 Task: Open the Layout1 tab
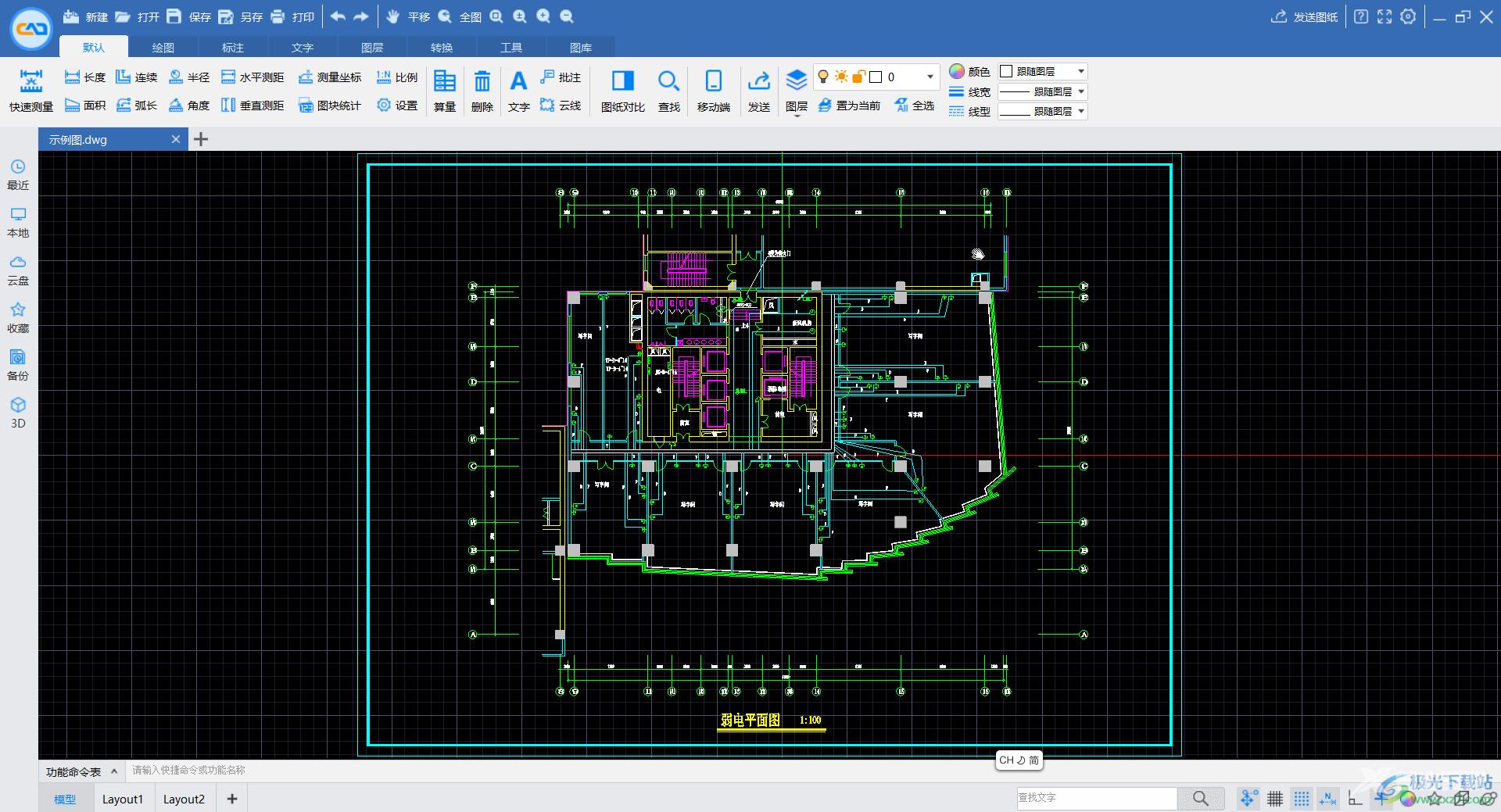[123, 799]
